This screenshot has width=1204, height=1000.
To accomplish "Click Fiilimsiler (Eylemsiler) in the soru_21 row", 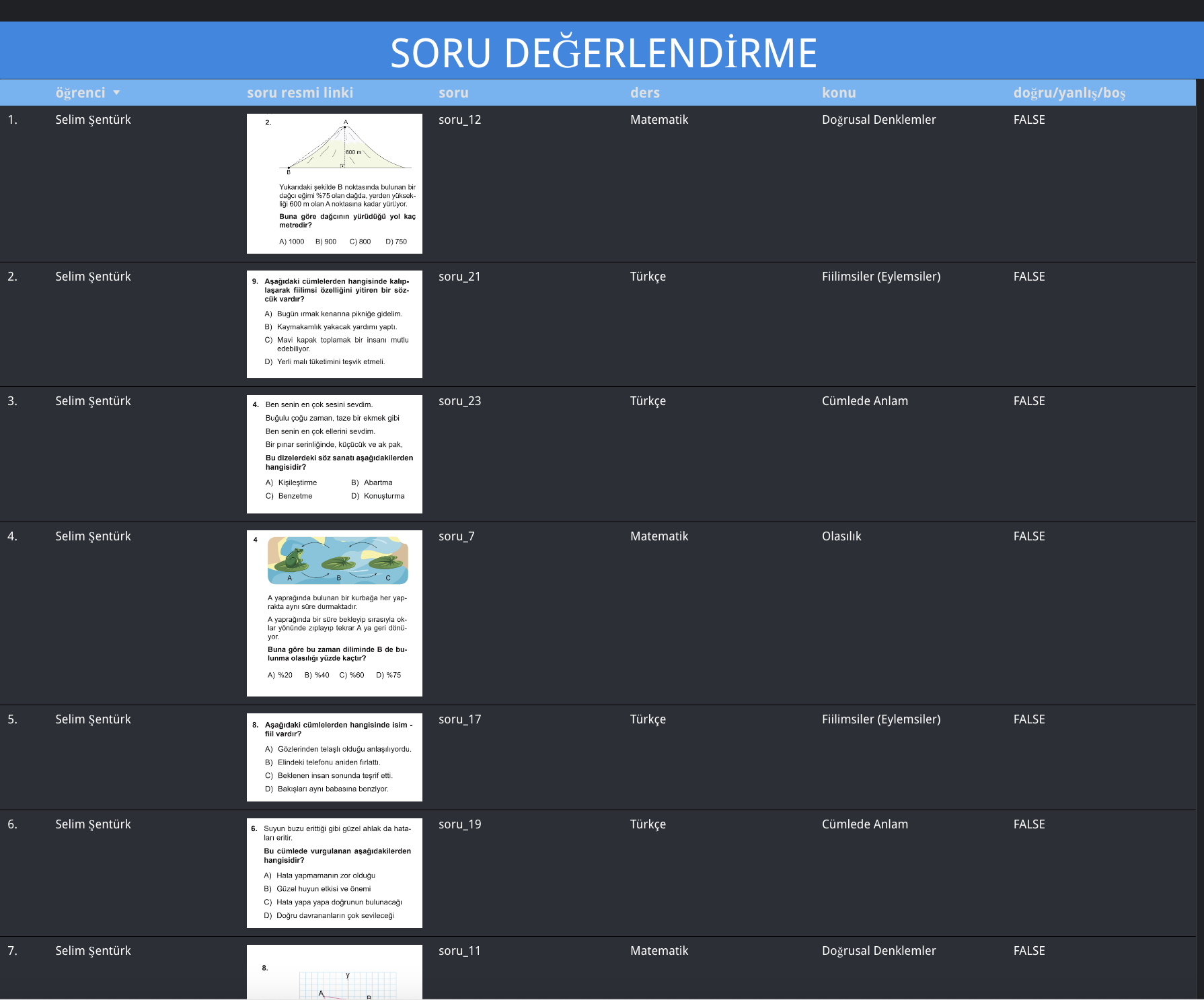I will (x=881, y=277).
